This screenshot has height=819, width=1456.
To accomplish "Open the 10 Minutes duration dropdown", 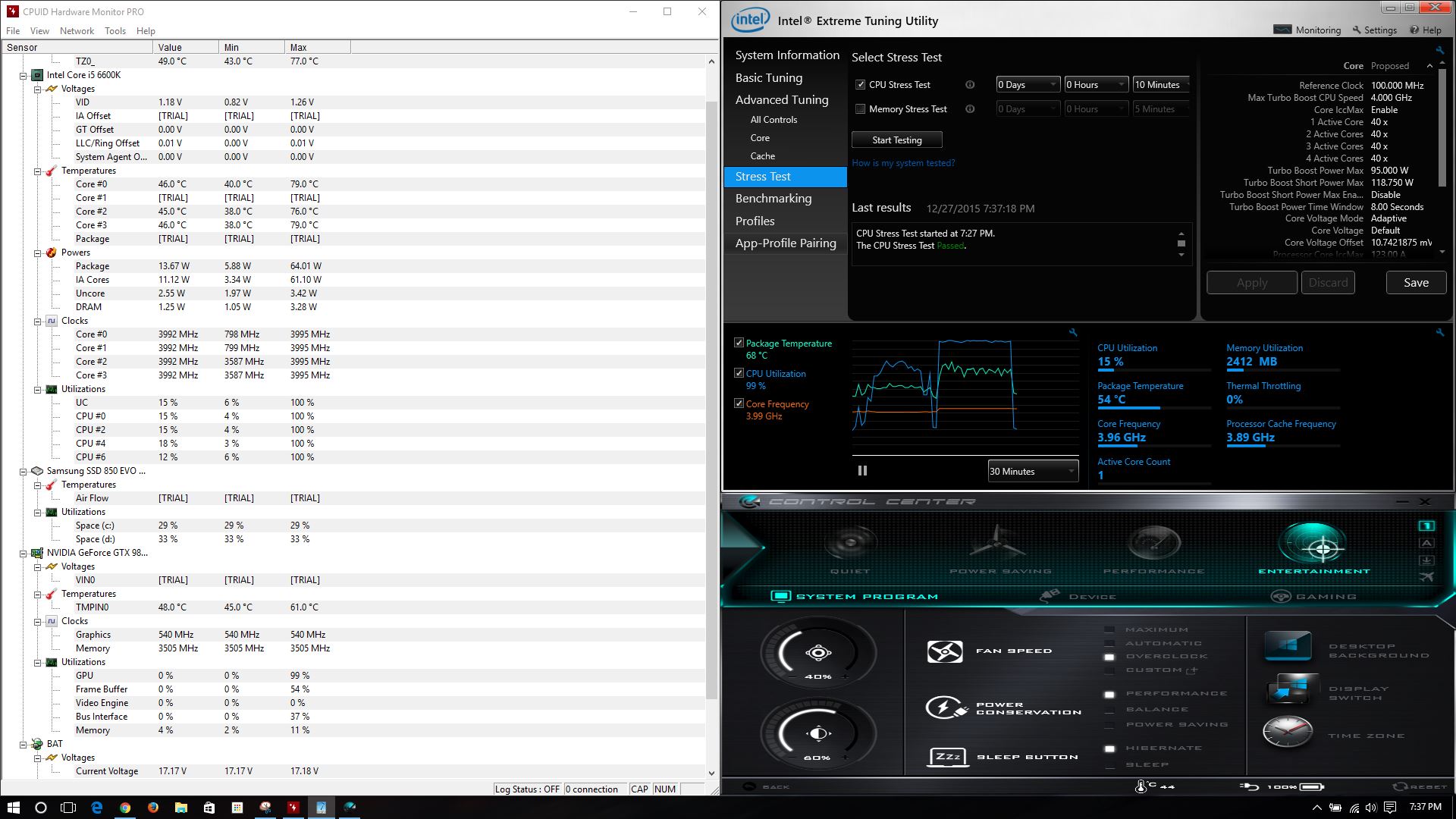I will [x=1161, y=85].
